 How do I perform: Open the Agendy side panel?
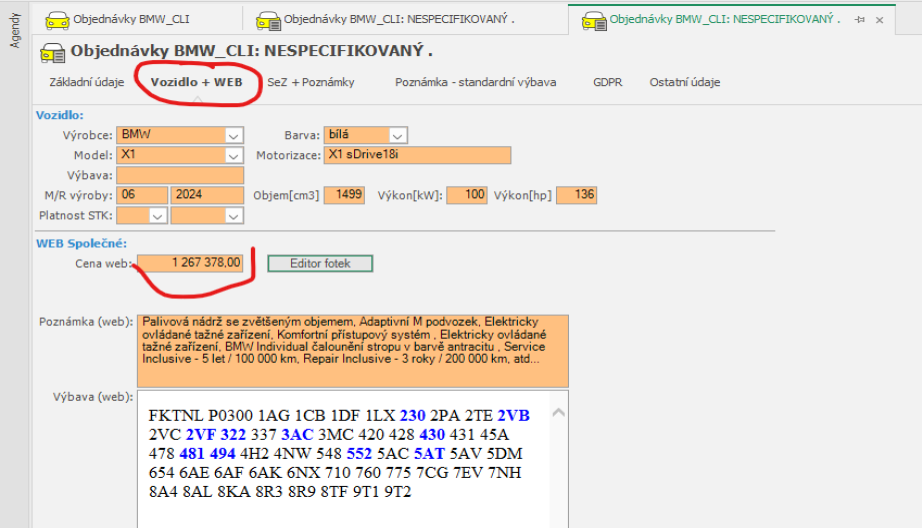[x=14, y=30]
